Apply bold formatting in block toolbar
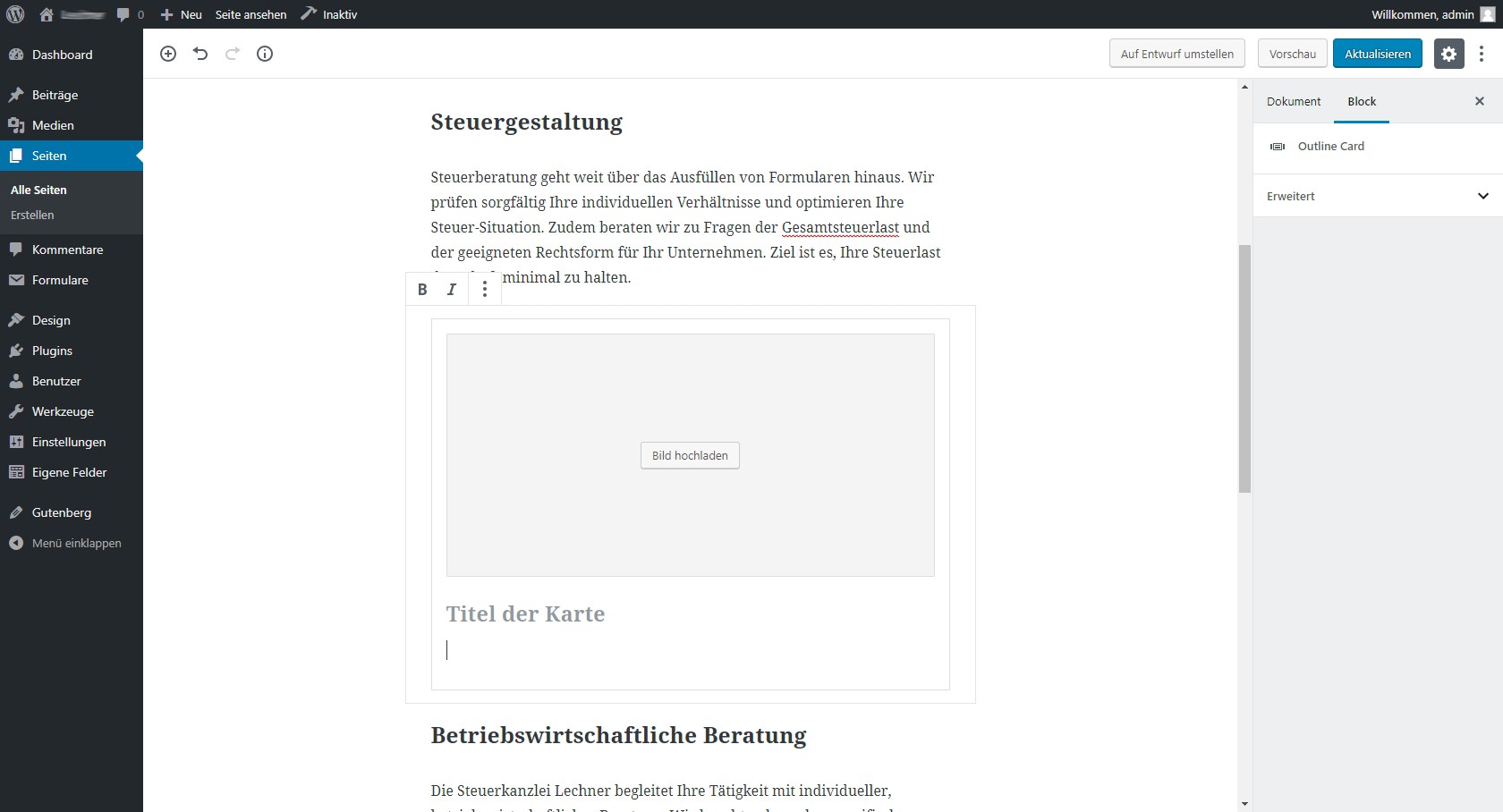Screen dimensions: 1503x812 coord(421,289)
